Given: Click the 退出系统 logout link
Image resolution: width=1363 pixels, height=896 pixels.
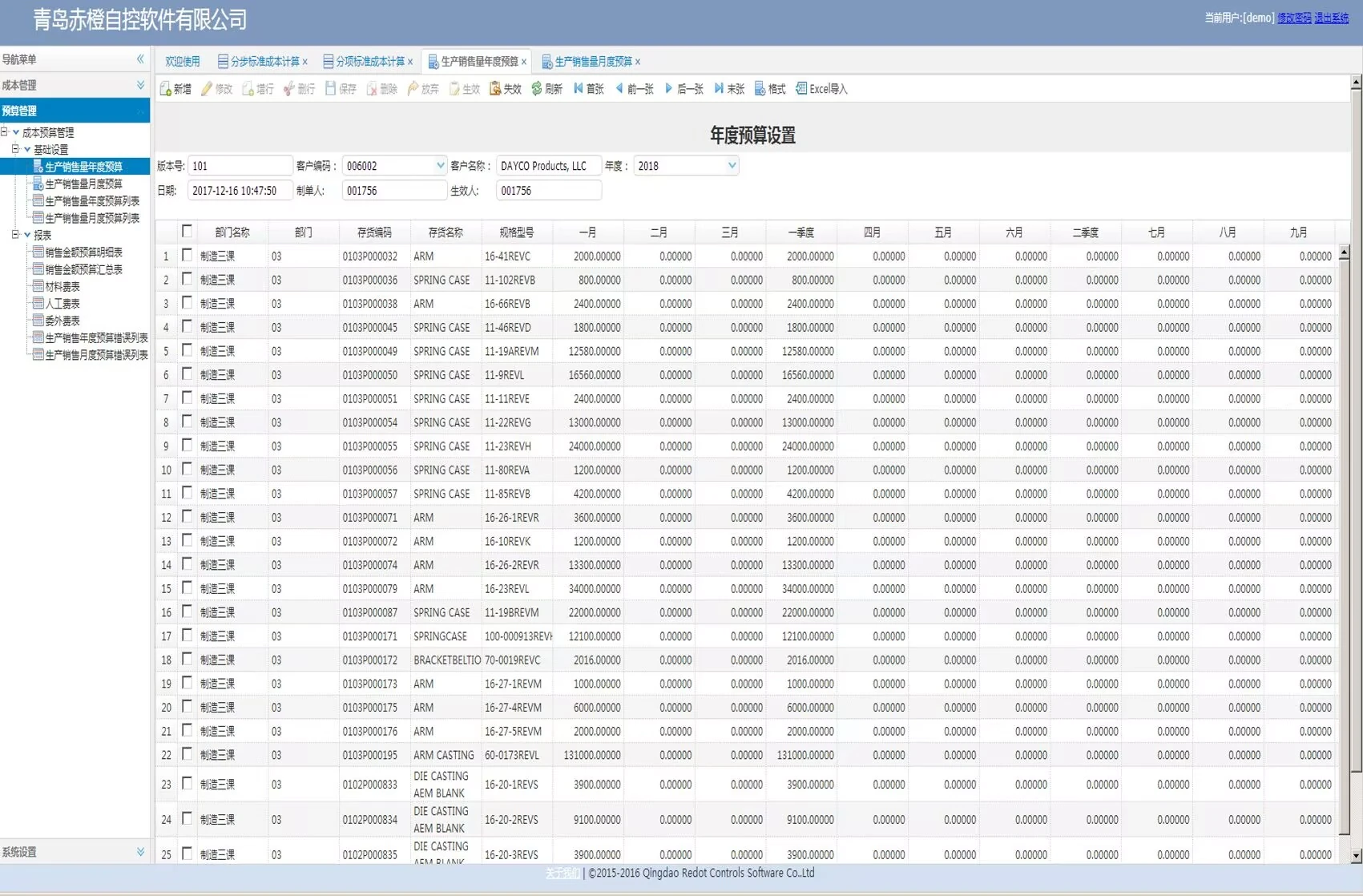Looking at the screenshot, I should pyautogui.click(x=1332, y=18).
